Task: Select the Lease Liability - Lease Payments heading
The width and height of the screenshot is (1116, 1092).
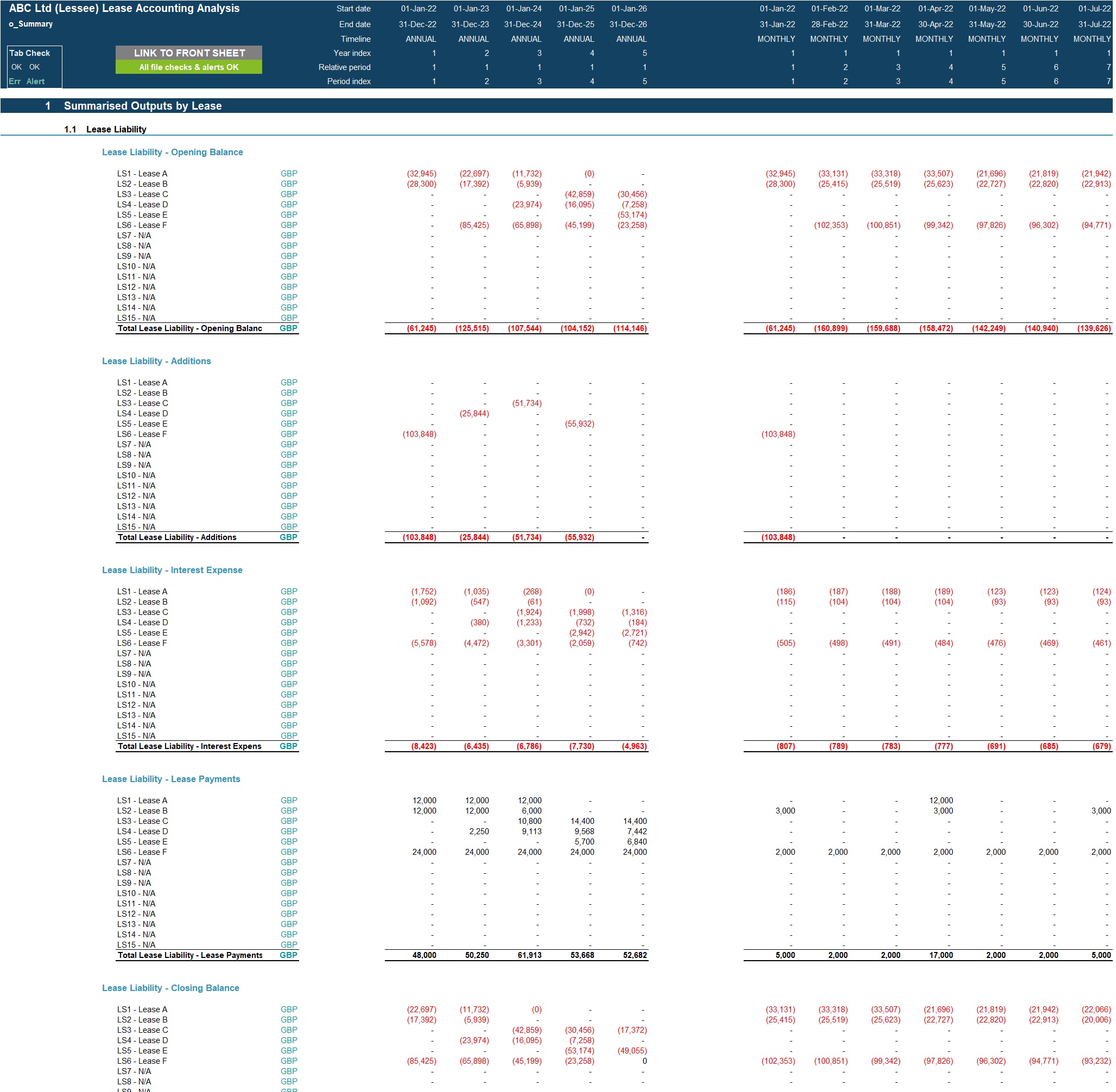Action: coord(172,779)
